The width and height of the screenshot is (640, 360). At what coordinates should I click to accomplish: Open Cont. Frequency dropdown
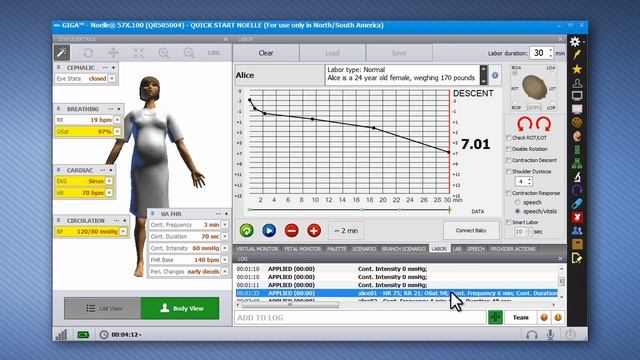coord(225,224)
